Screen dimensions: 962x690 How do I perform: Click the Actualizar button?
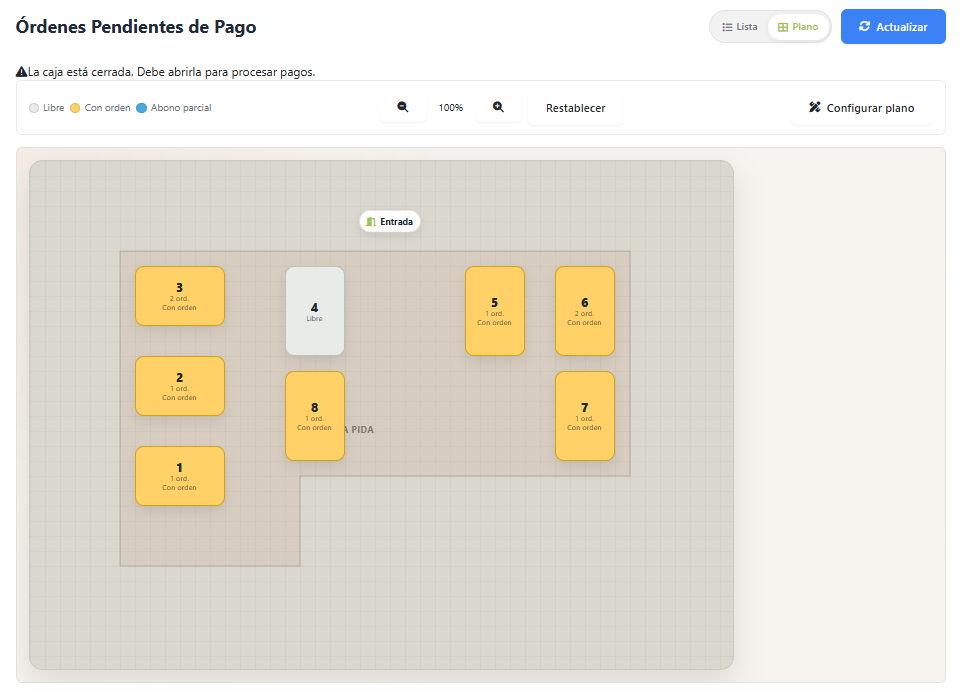893,26
